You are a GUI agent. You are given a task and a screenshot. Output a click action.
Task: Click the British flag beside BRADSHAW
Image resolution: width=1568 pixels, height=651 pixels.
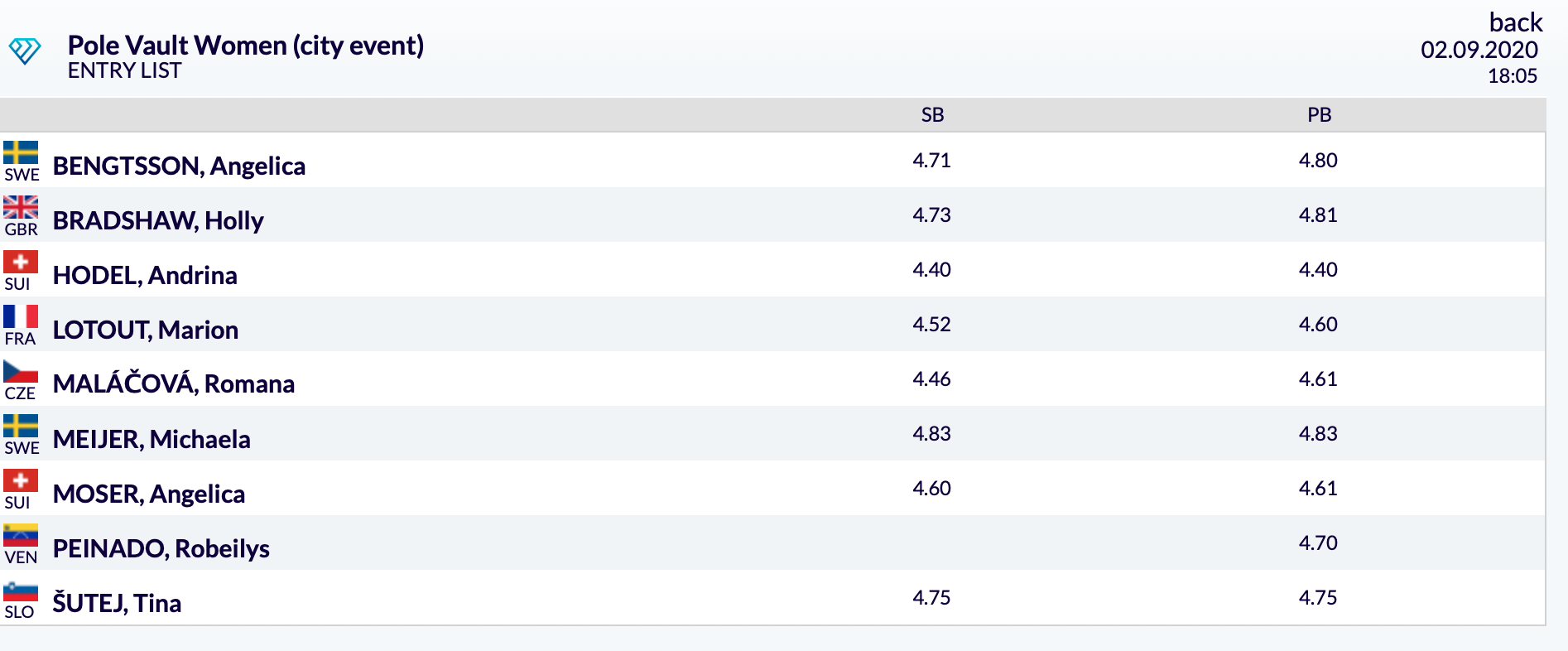point(21,207)
